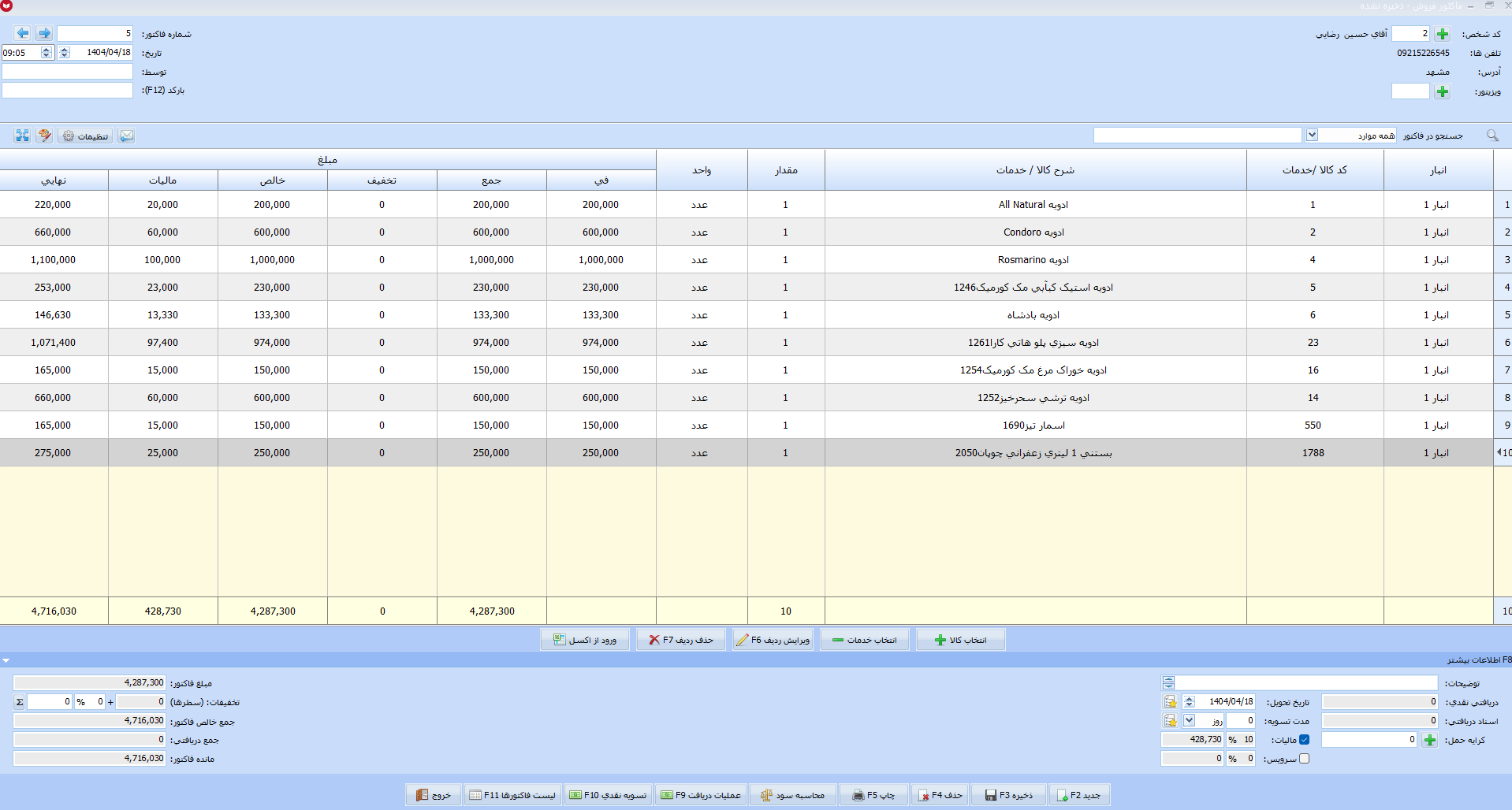Click the All Natural spice row description
This screenshot has height=810, width=1512.
[x=1033, y=205]
